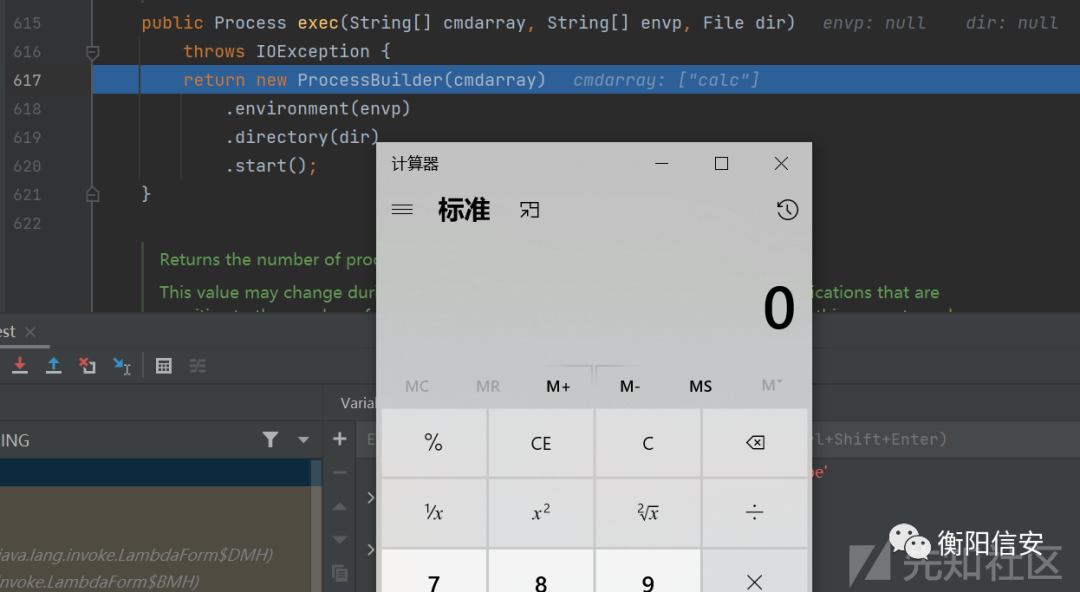Select the LambdaForm$DMH stack frame
This screenshot has height=592, width=1080.
(136, 555)
